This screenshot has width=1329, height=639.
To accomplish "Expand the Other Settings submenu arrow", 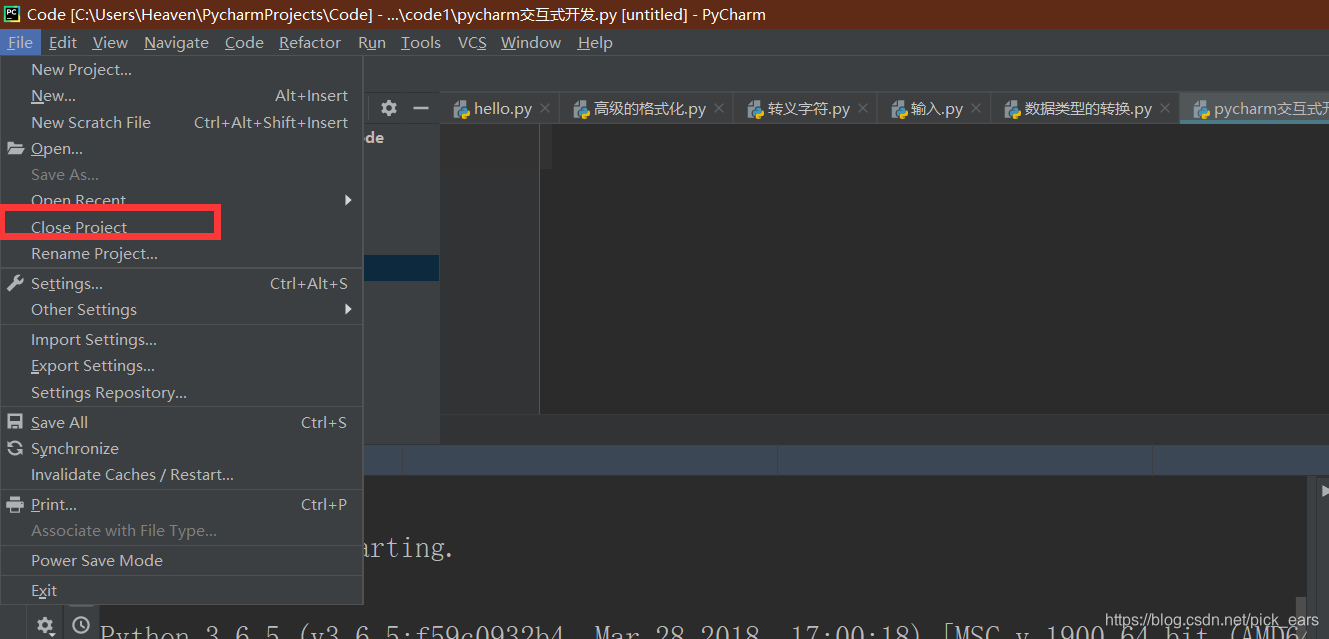I will click(348, 310).
